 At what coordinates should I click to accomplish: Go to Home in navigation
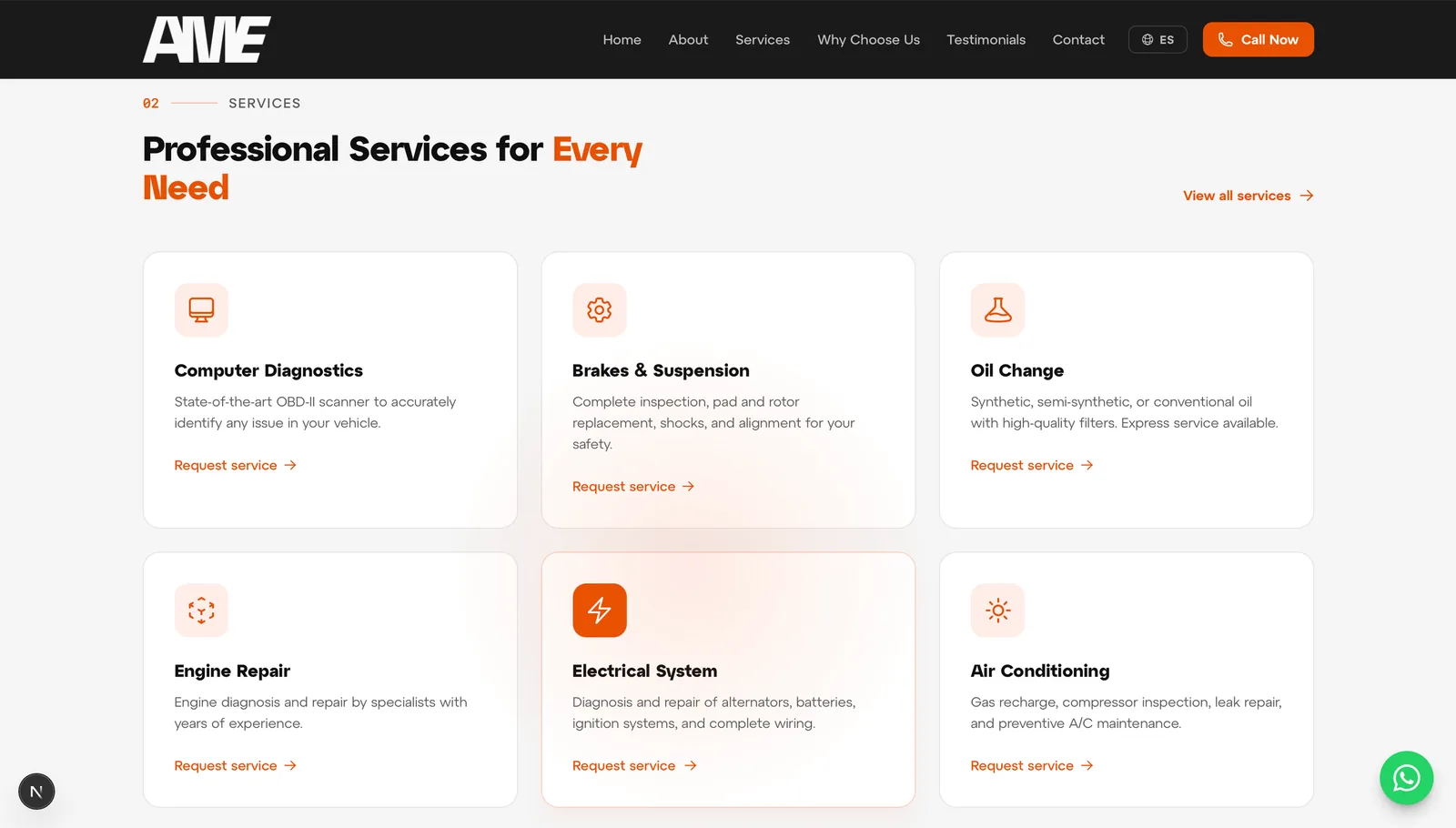622,40
